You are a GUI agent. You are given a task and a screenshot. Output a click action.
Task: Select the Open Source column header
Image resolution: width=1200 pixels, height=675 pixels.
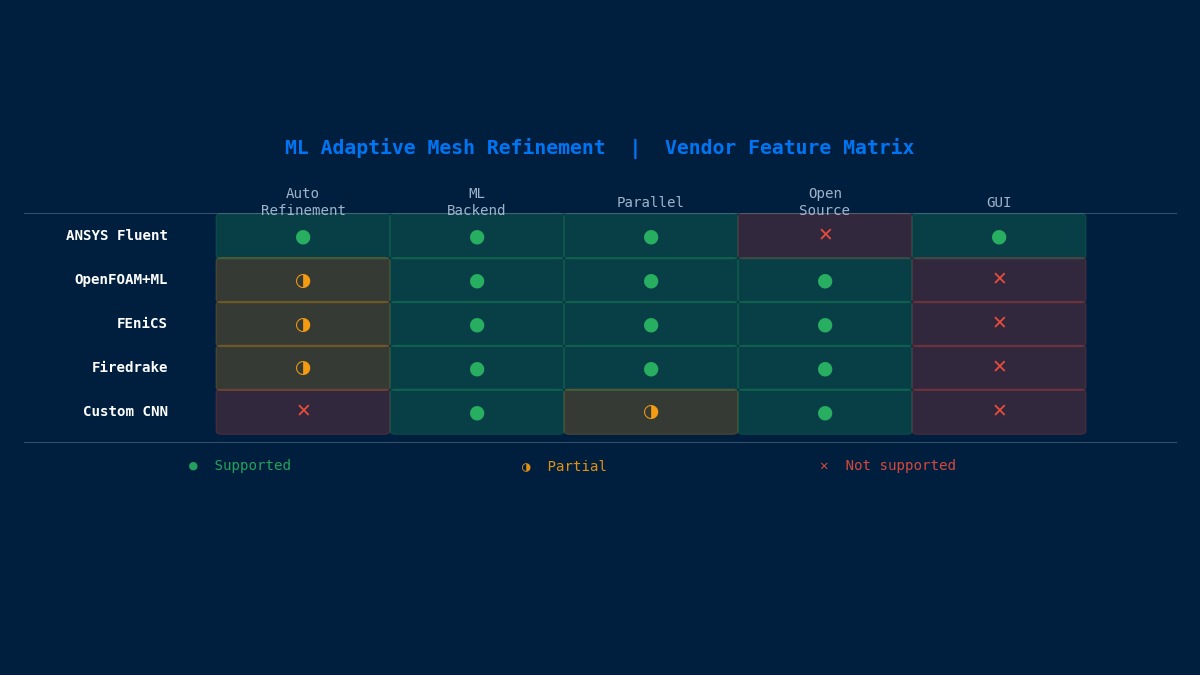(x=825, y=202)
